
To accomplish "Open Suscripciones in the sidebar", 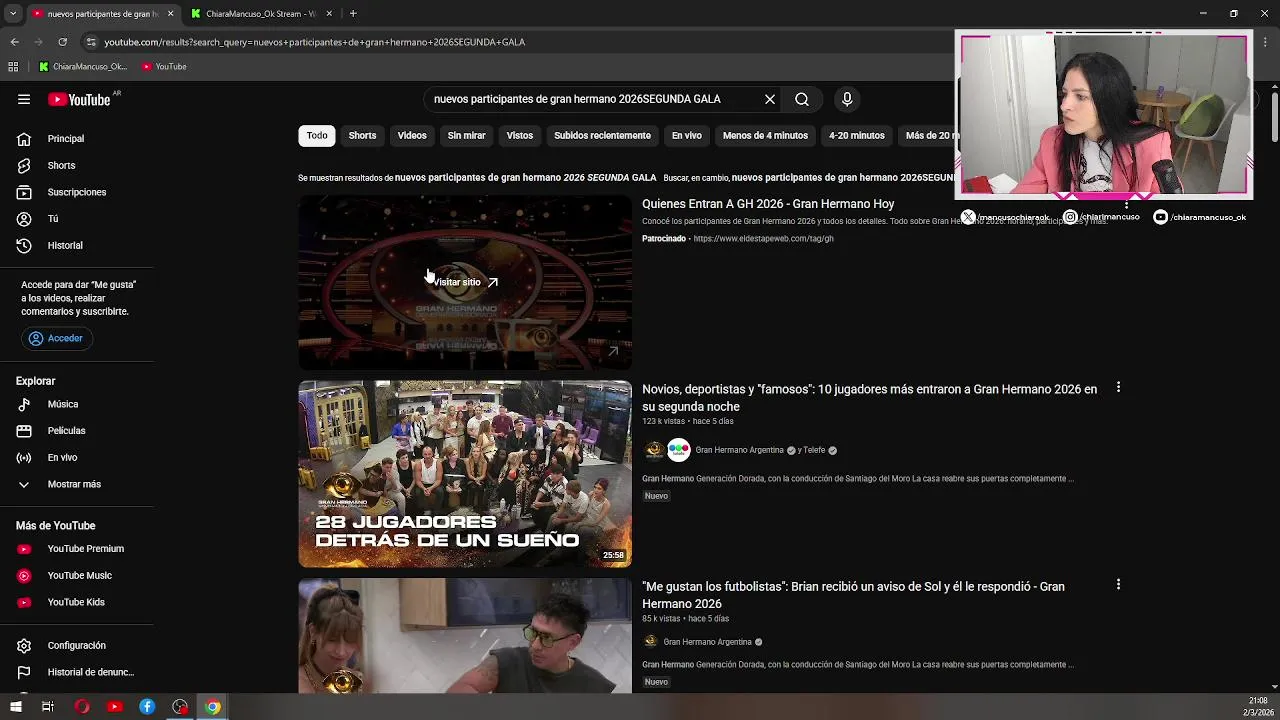I will pyautogui.click(x=77, y=192).
